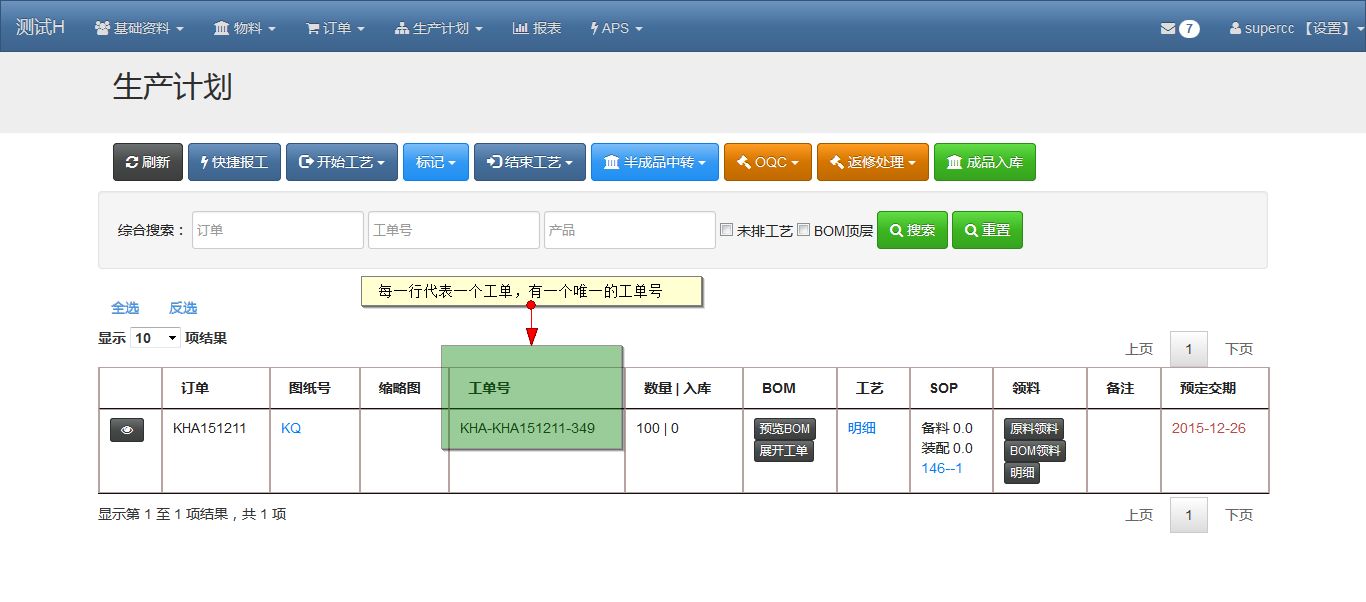Open the results-per-page selector

155,338
